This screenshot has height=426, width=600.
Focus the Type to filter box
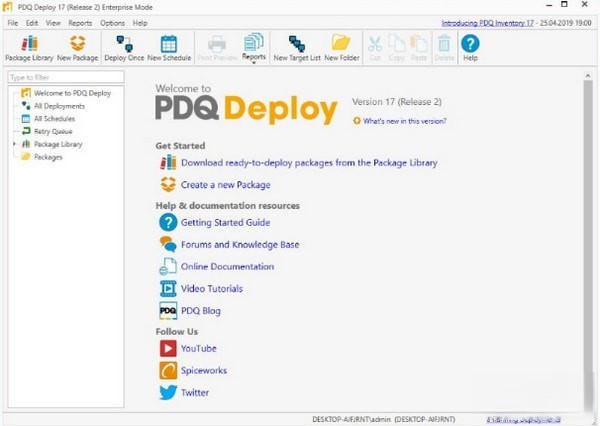66,77
